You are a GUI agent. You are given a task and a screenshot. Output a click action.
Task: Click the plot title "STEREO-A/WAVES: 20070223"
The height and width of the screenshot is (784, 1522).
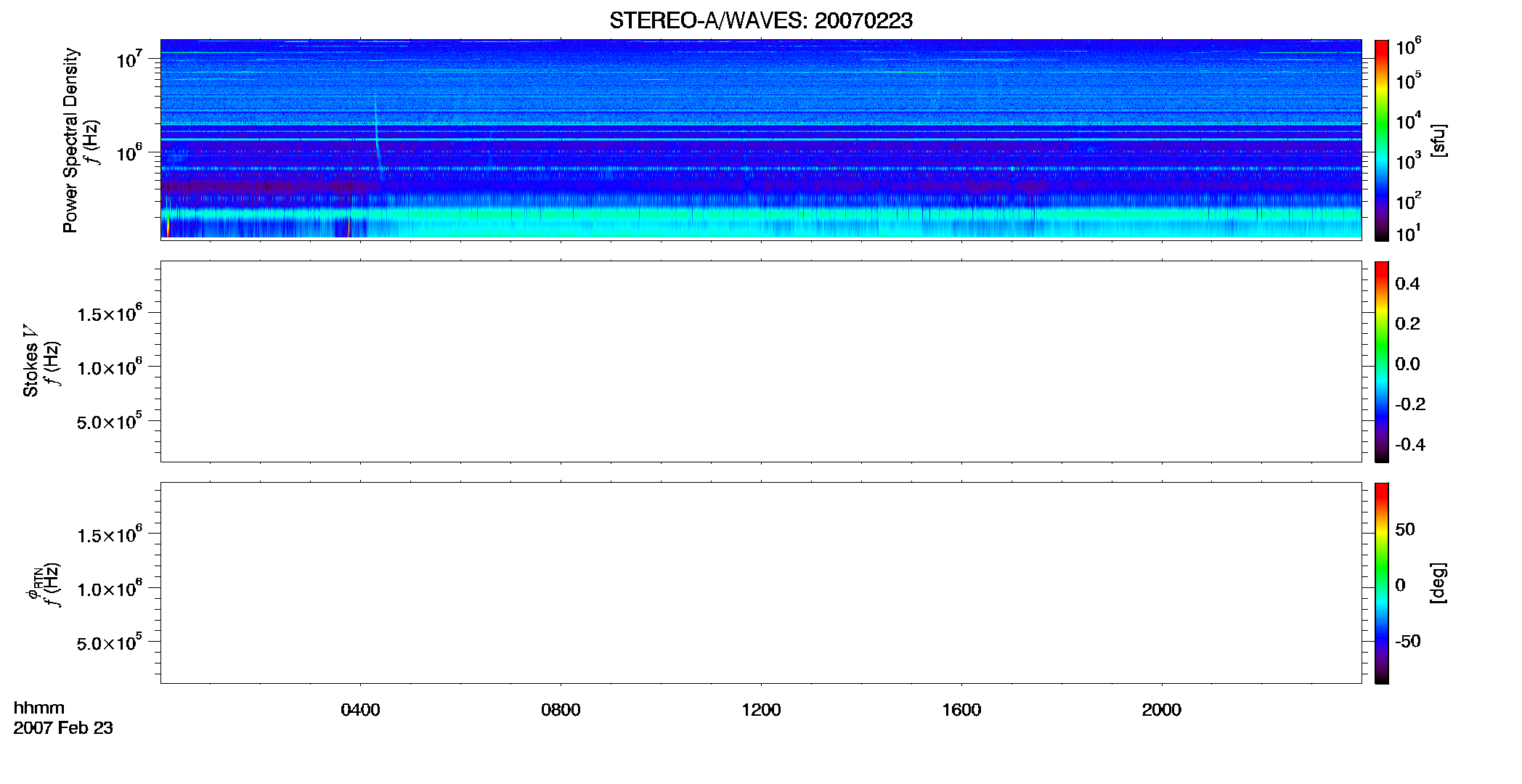tap(761, 21)
